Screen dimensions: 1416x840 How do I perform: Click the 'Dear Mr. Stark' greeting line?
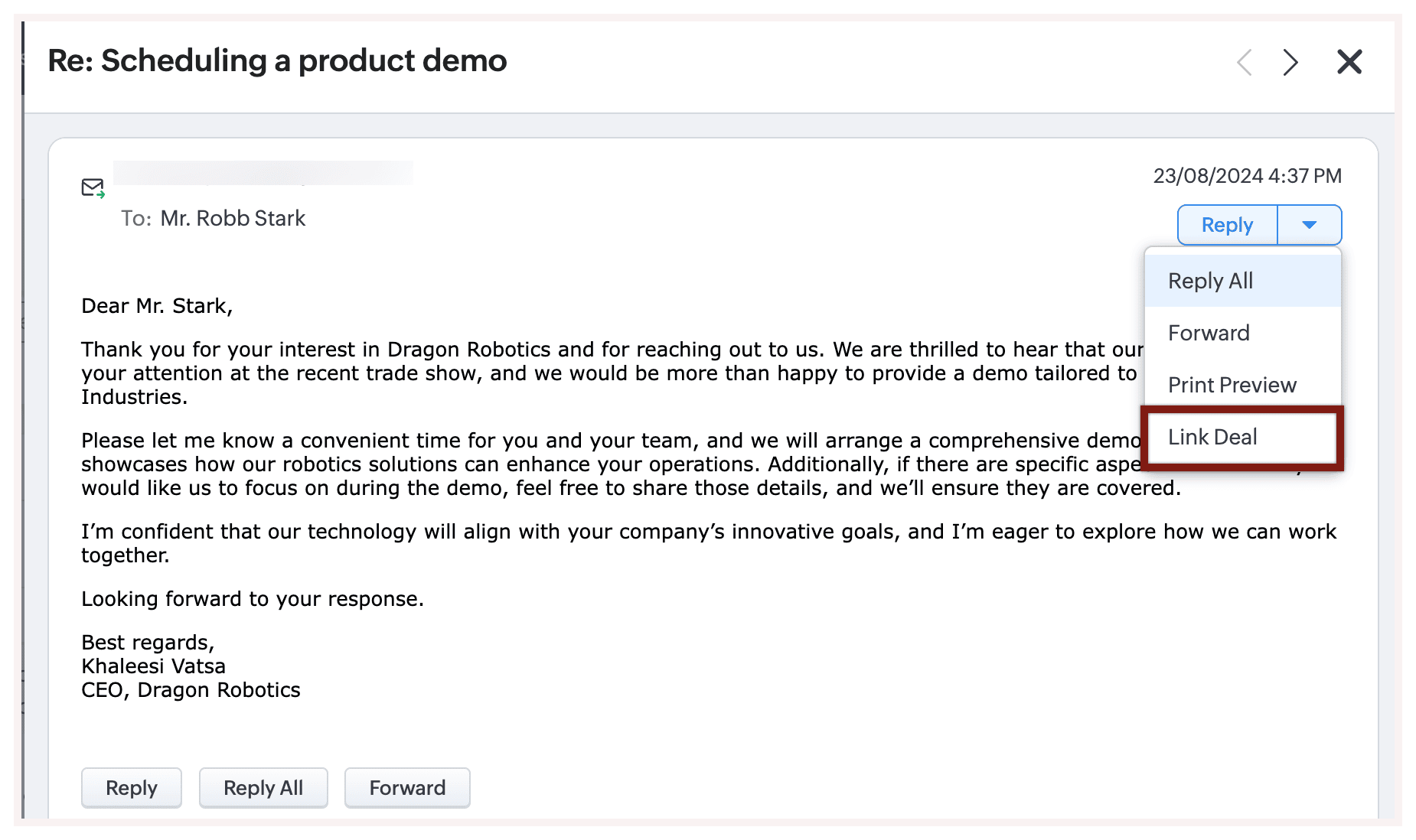point(157,306)
